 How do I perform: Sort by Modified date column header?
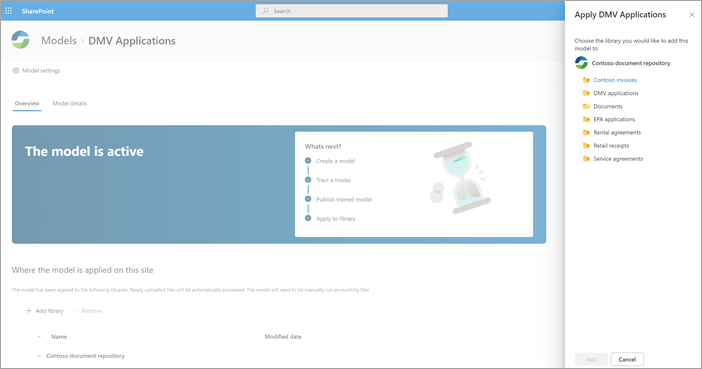pos(283,337)
